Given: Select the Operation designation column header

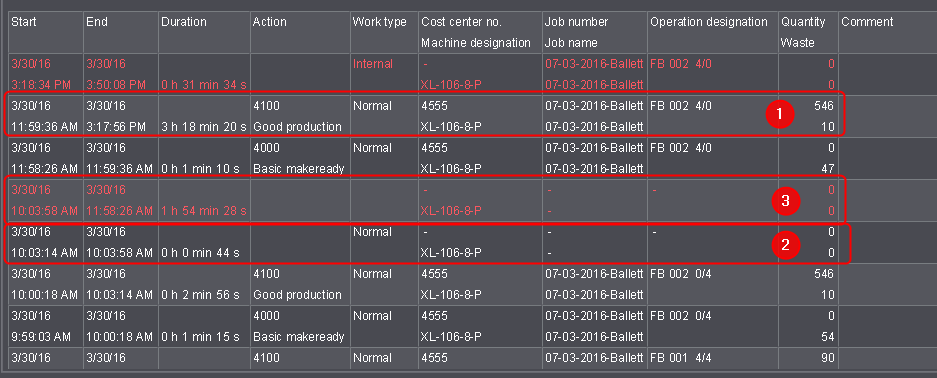Looking at the screenshot, I should pyautogui.click(x=709, y=22).
